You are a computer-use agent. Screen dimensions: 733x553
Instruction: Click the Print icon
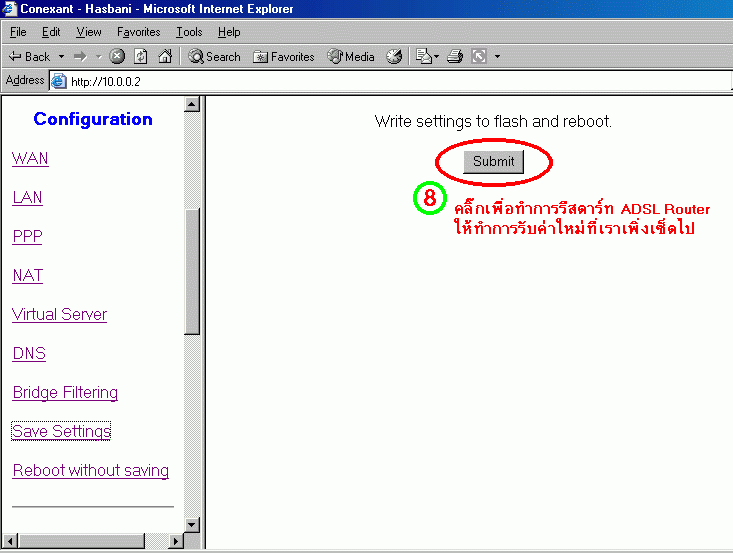455,57
